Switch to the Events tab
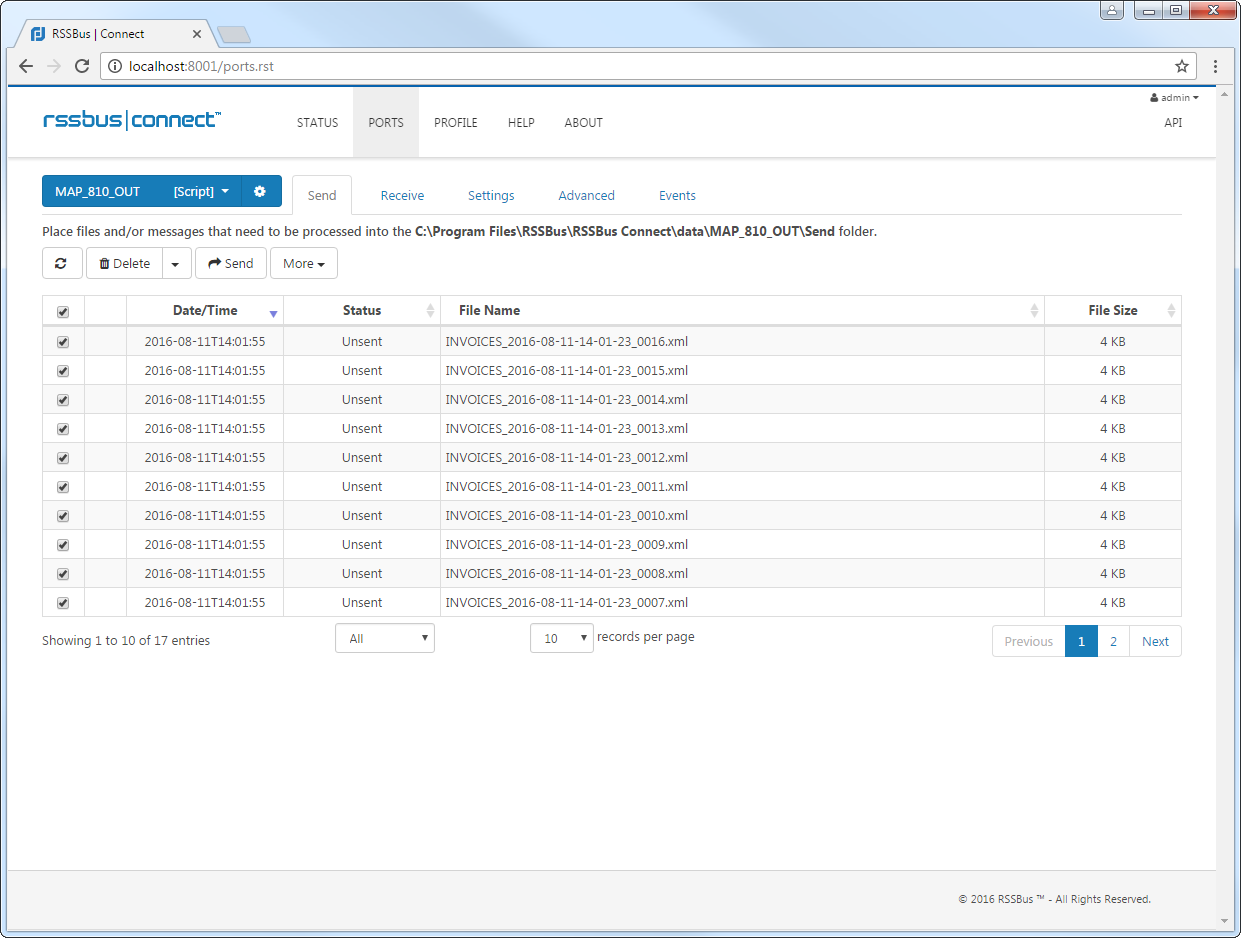 677,195
